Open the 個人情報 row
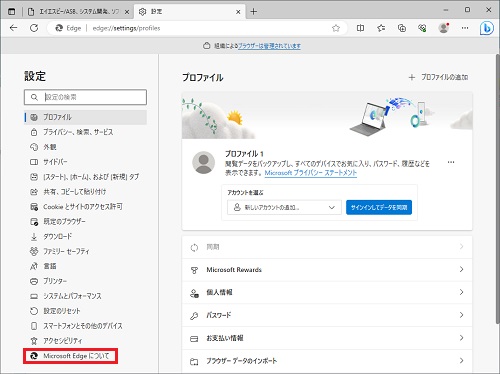The image size is (500, 374). (327, 292)
